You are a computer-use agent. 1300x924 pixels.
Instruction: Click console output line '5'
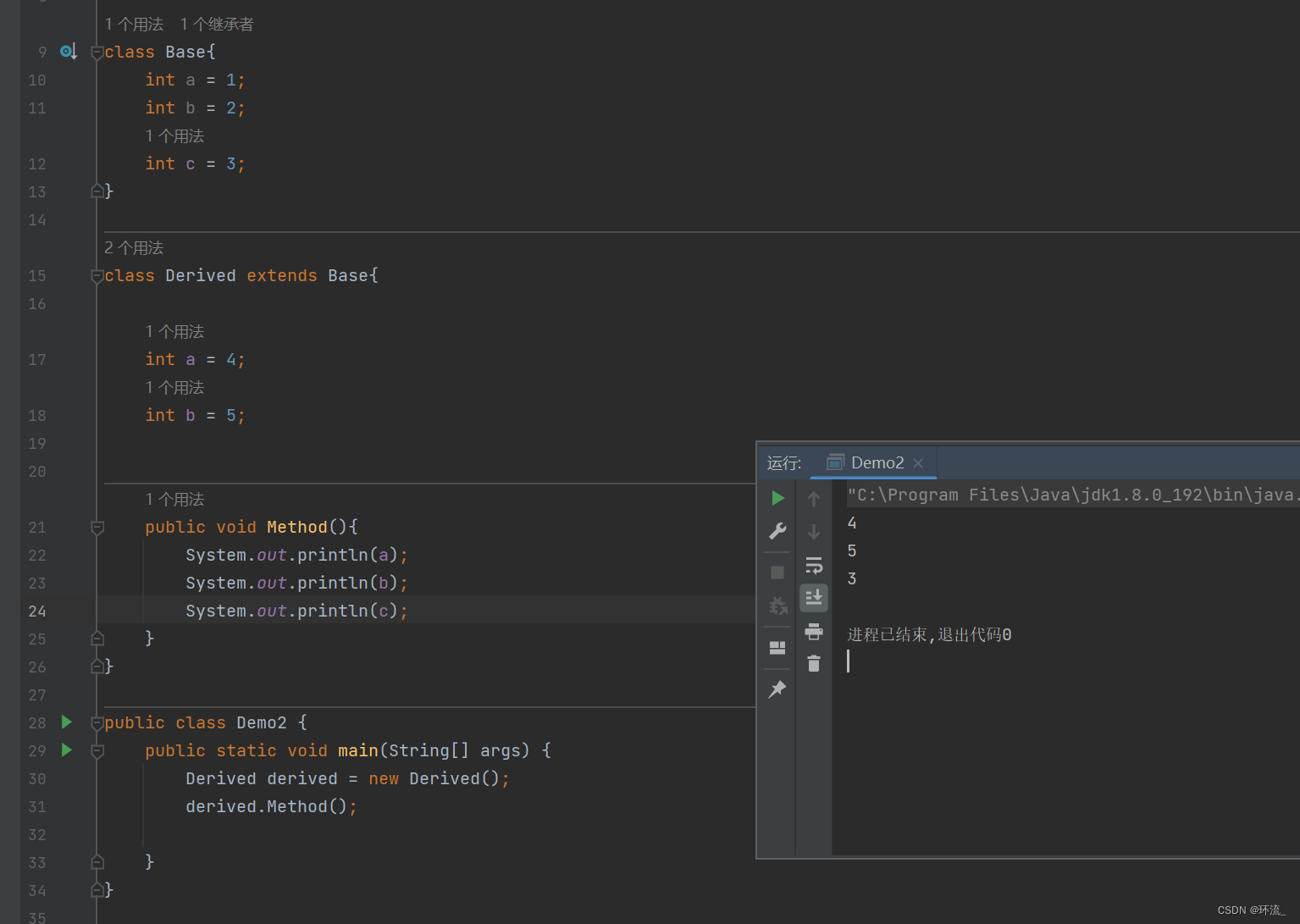click(x=852, y=551)
